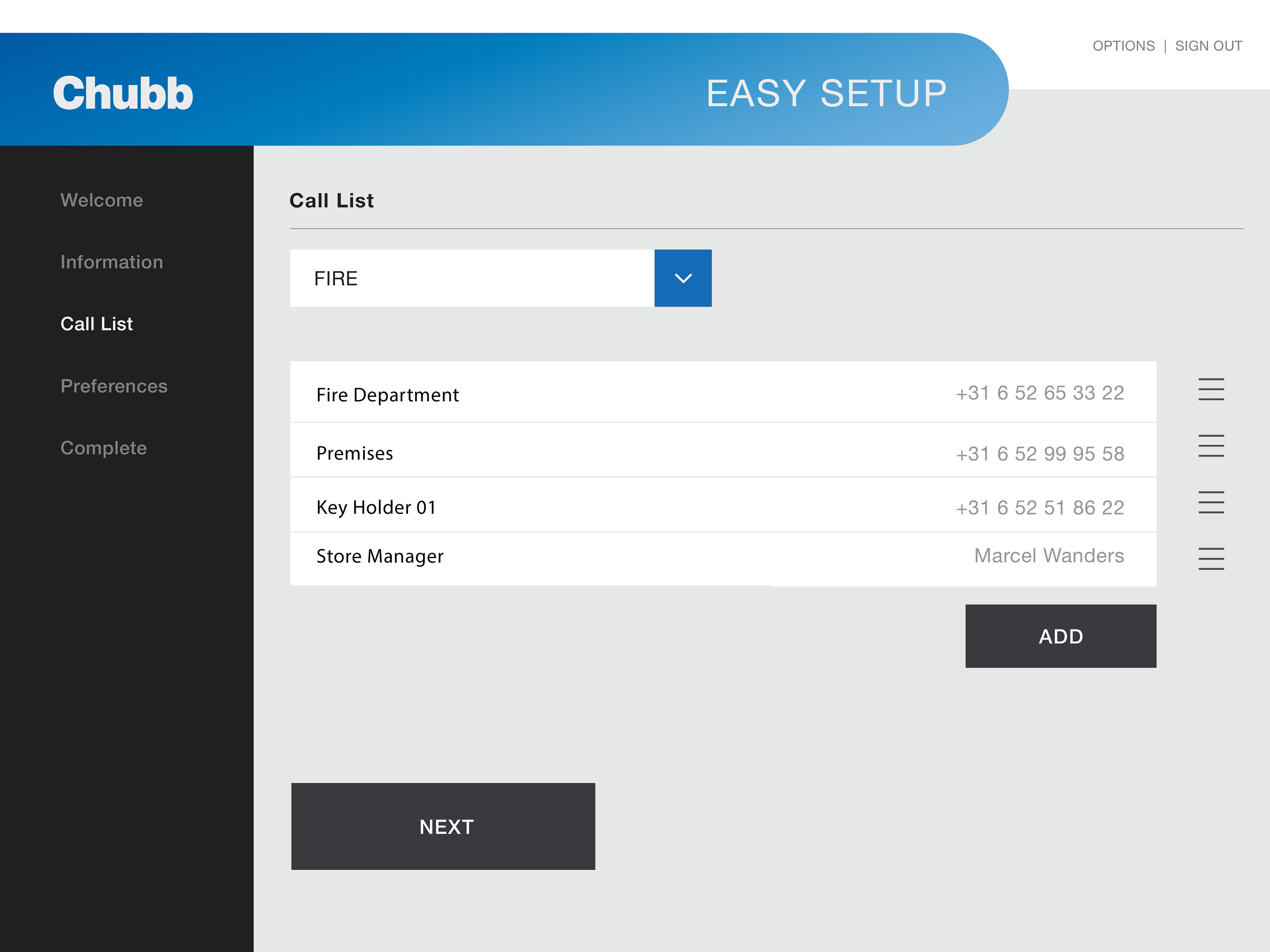Click the ADD button
The height and width of the screenshot is (952, 1270).
pos(1060,636)
